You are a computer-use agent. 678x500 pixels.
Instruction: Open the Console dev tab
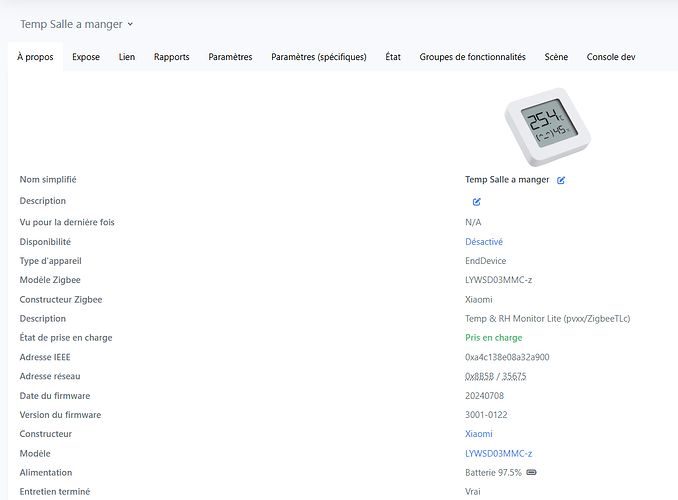(610, 57)
